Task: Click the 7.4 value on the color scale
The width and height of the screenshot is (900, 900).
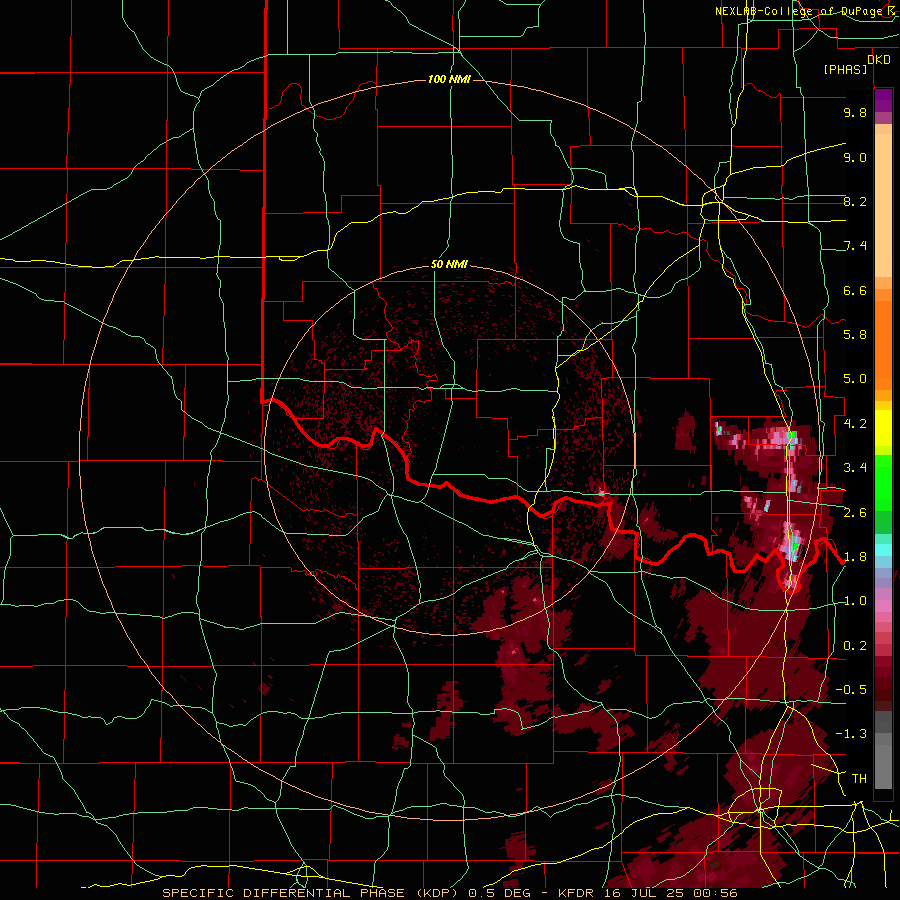Action: 855,246
